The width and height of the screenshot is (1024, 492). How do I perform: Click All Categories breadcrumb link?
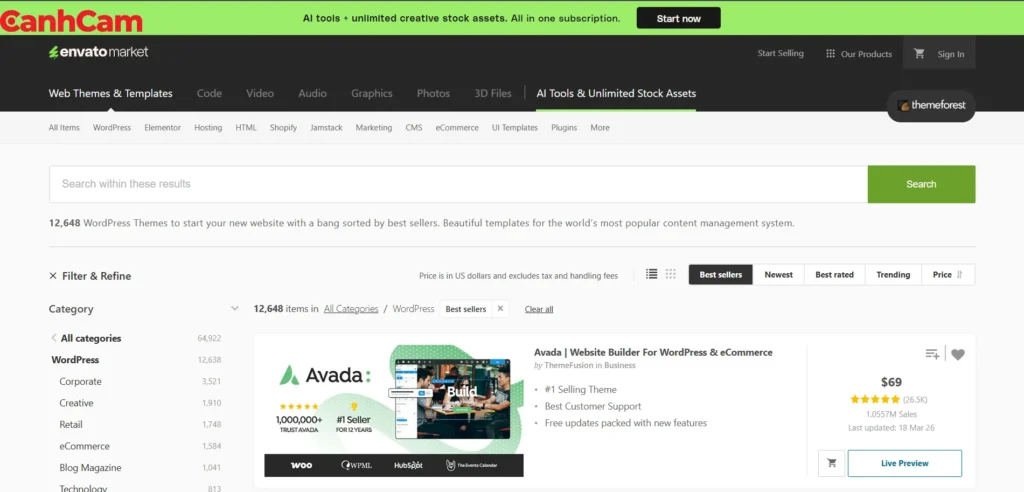(x=351, y=308)
